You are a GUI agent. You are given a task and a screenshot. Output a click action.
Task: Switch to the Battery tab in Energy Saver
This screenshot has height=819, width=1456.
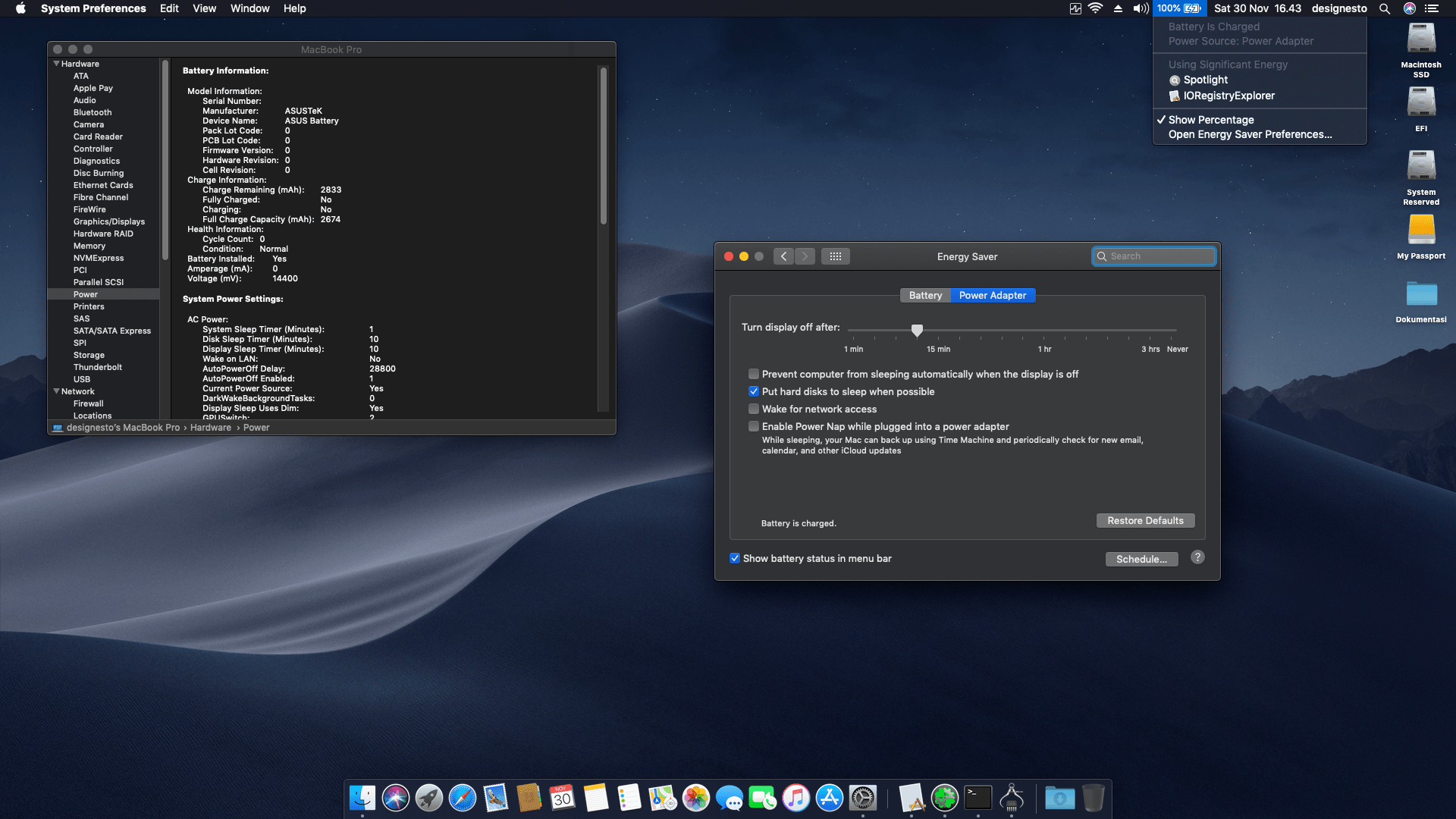click(924, 295)
